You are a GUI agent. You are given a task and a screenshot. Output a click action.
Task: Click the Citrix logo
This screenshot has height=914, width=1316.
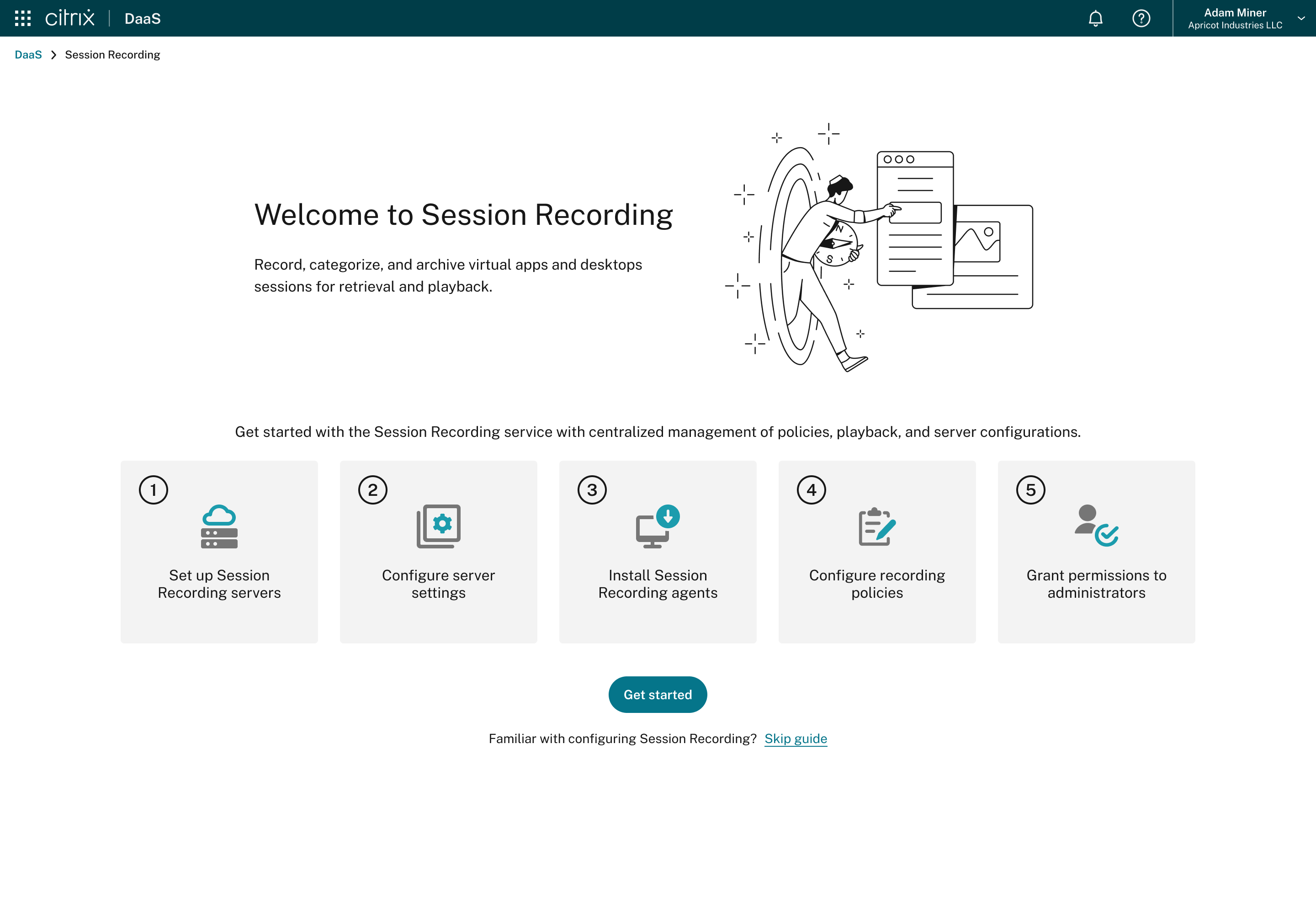[70, 18]
